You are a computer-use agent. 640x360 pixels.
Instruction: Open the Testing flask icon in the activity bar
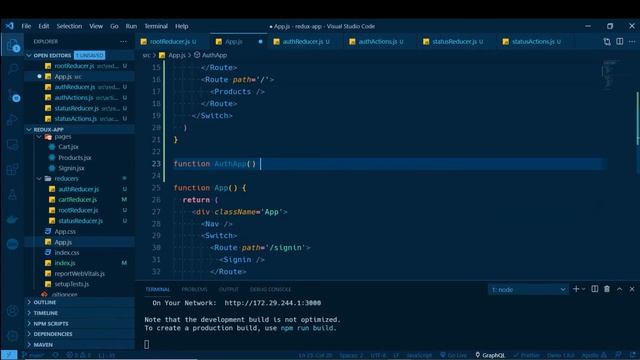click(13, 195)
